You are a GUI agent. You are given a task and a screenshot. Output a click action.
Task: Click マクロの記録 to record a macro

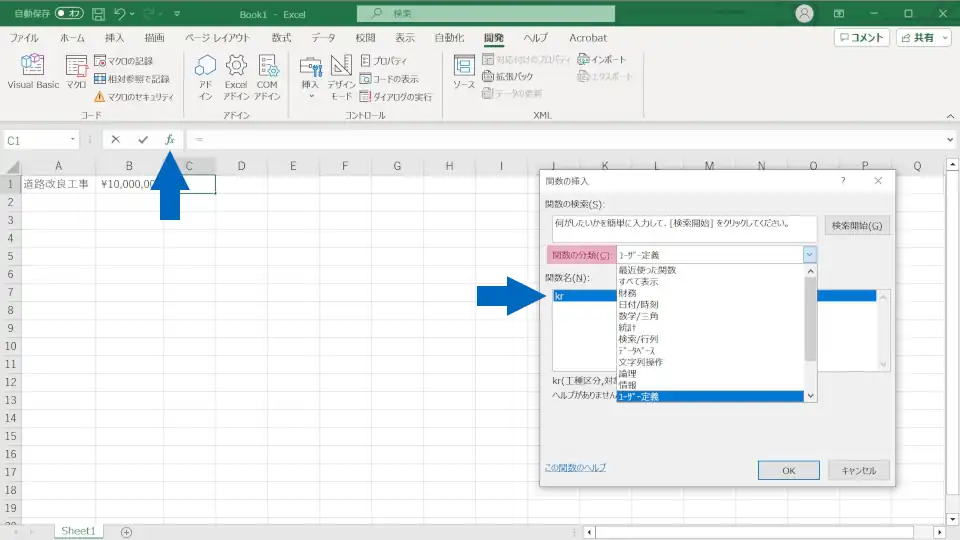[130, 61]
